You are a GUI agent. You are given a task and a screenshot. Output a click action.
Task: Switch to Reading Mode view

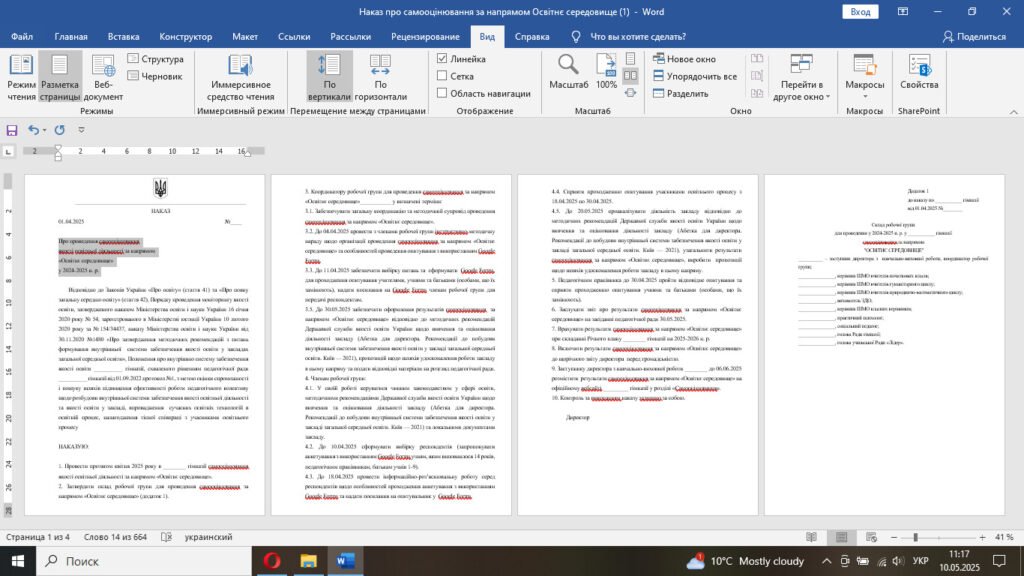click(21, 77)
